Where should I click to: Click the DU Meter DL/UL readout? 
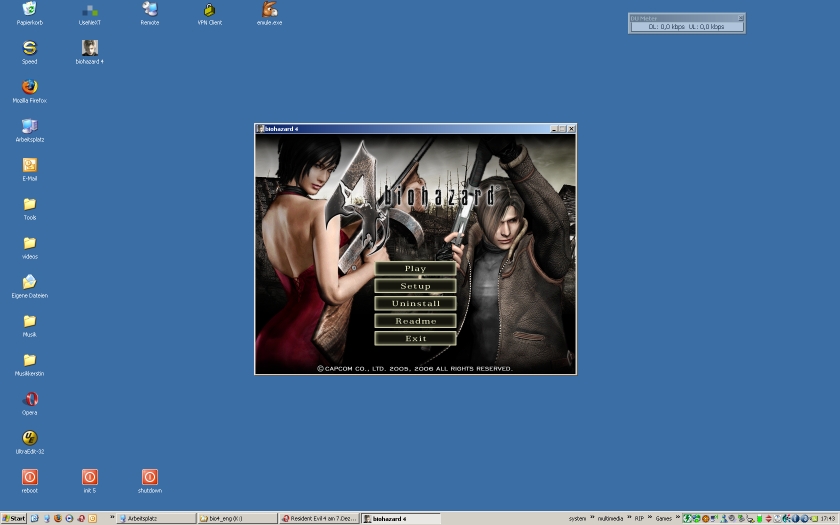(686, 26)
